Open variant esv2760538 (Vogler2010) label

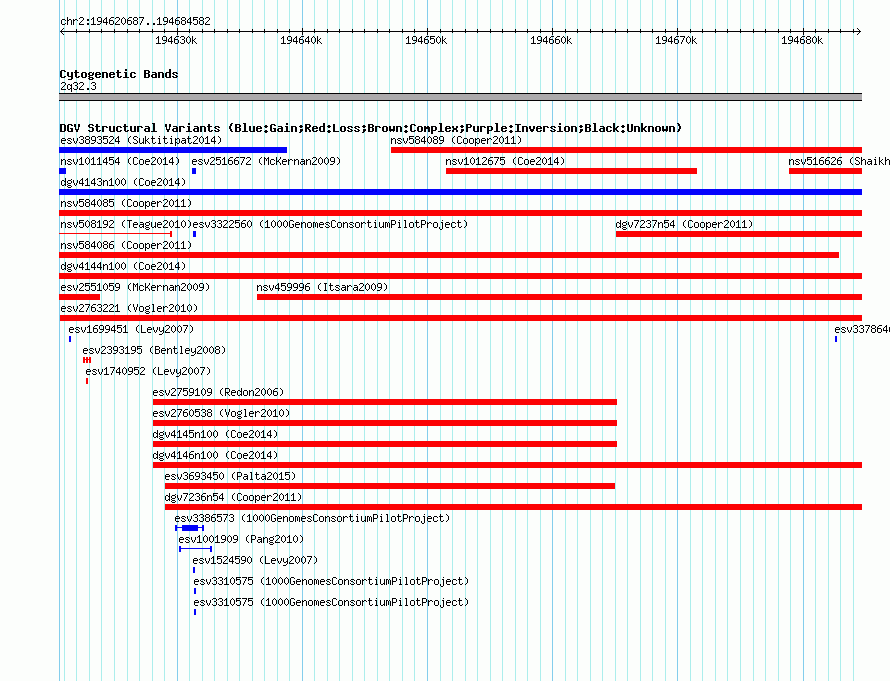[221, 413]
